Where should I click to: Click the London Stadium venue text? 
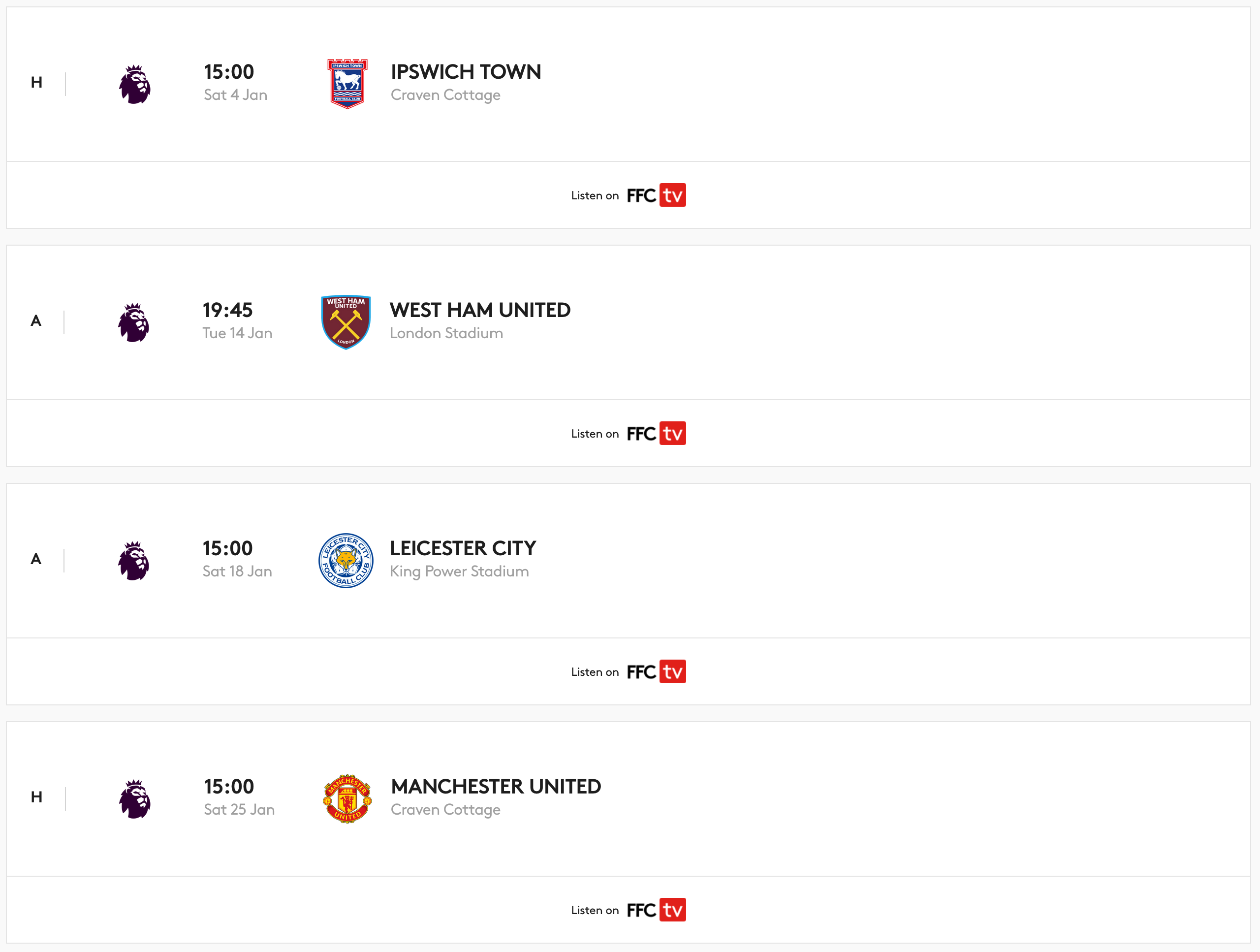pos(446,333)
